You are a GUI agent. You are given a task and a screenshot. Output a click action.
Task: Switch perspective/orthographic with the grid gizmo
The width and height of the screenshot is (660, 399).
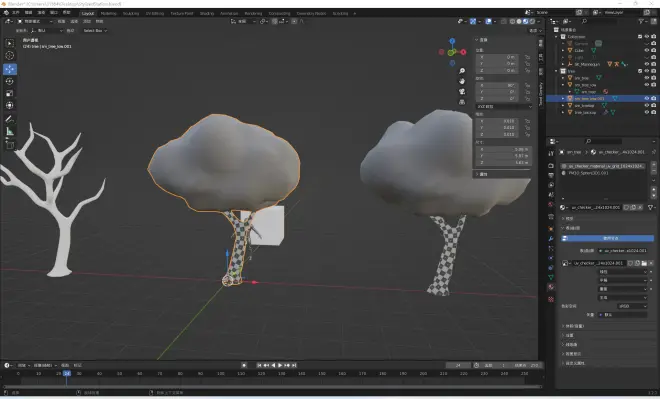(462, 101)
